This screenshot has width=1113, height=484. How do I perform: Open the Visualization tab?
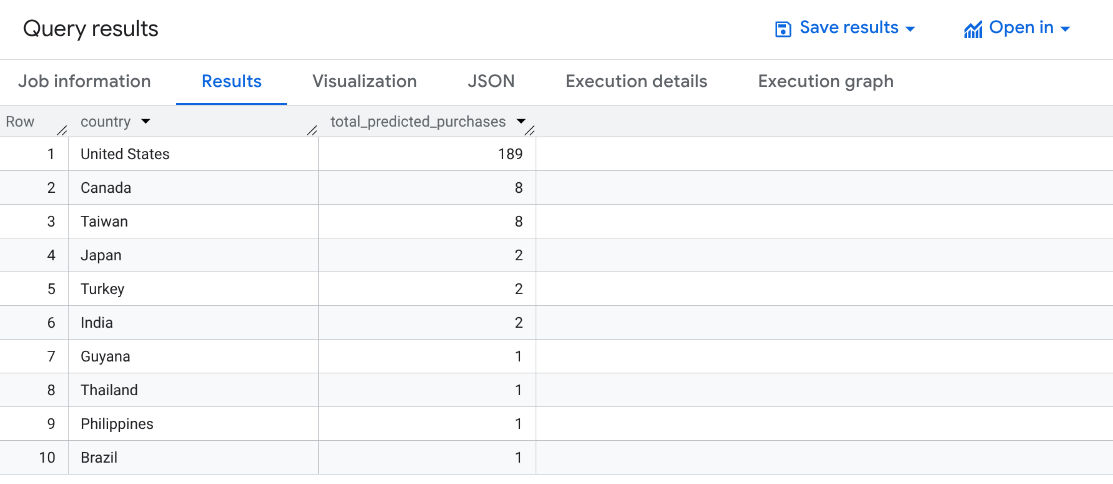(364, 82)
